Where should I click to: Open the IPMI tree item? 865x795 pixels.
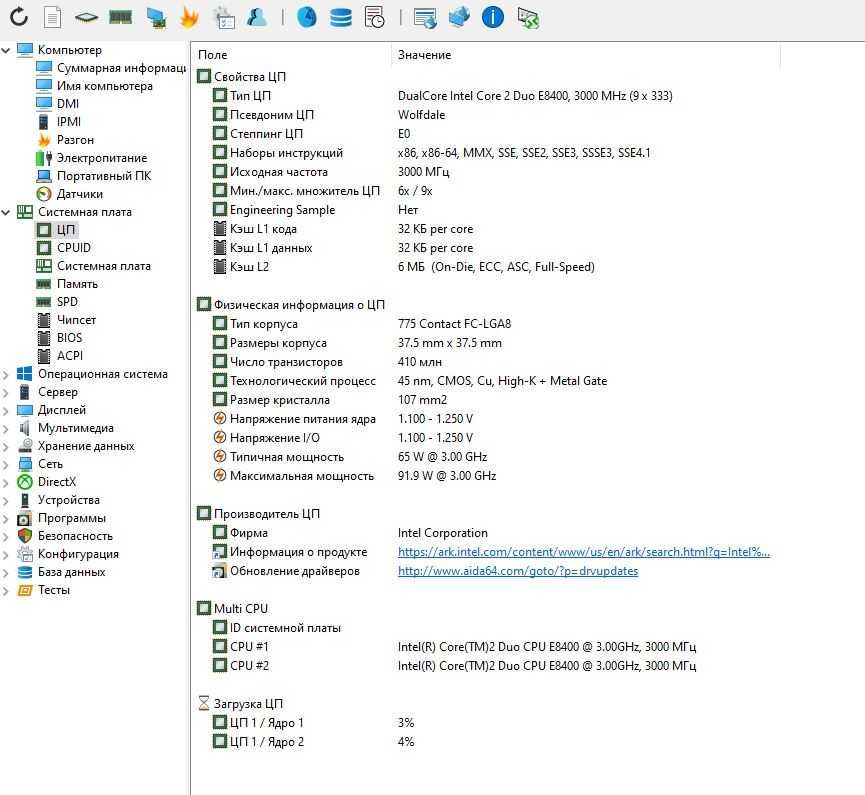[x=69, y=122]
